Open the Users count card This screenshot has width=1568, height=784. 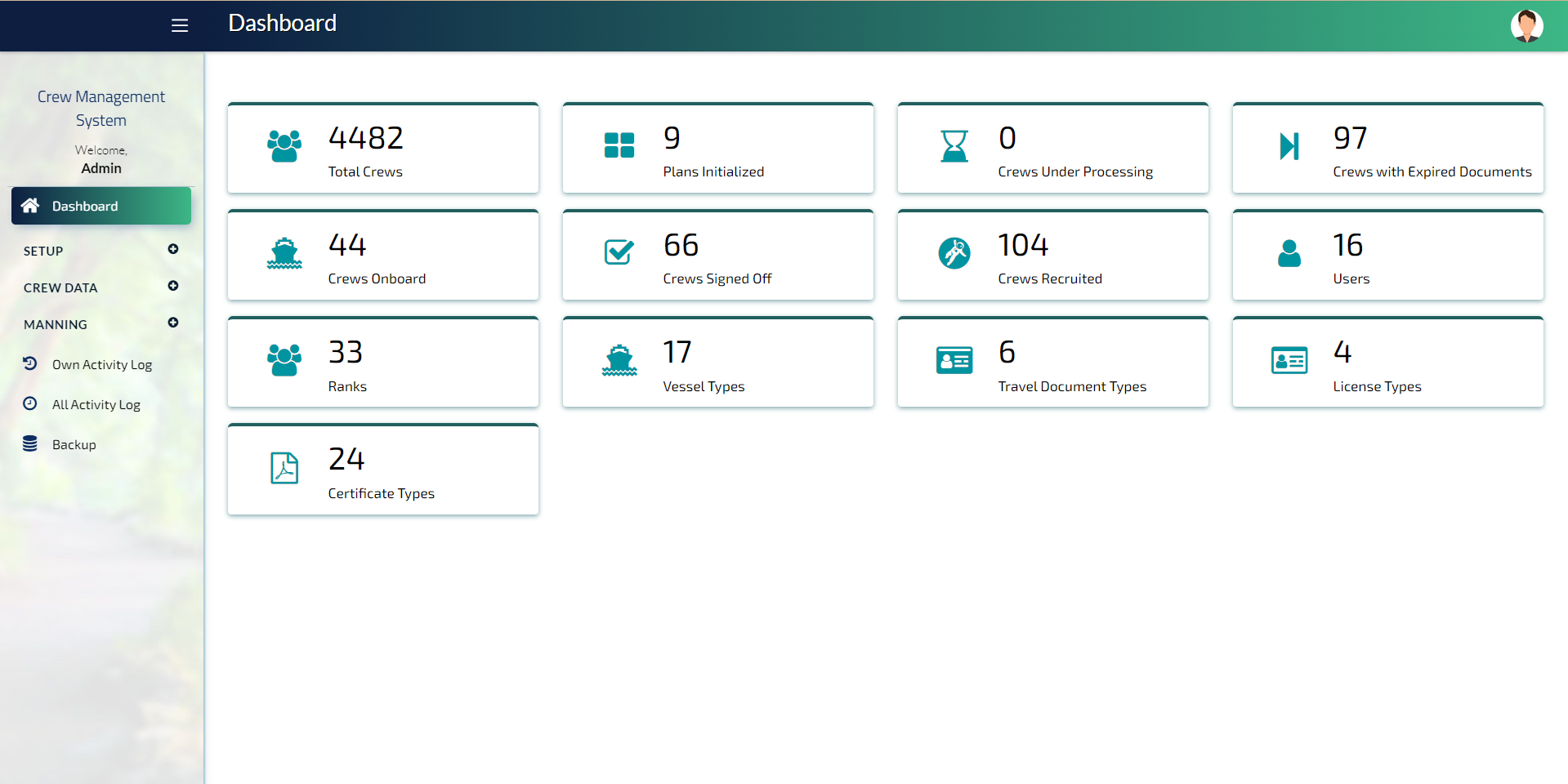coord(1387,256)
